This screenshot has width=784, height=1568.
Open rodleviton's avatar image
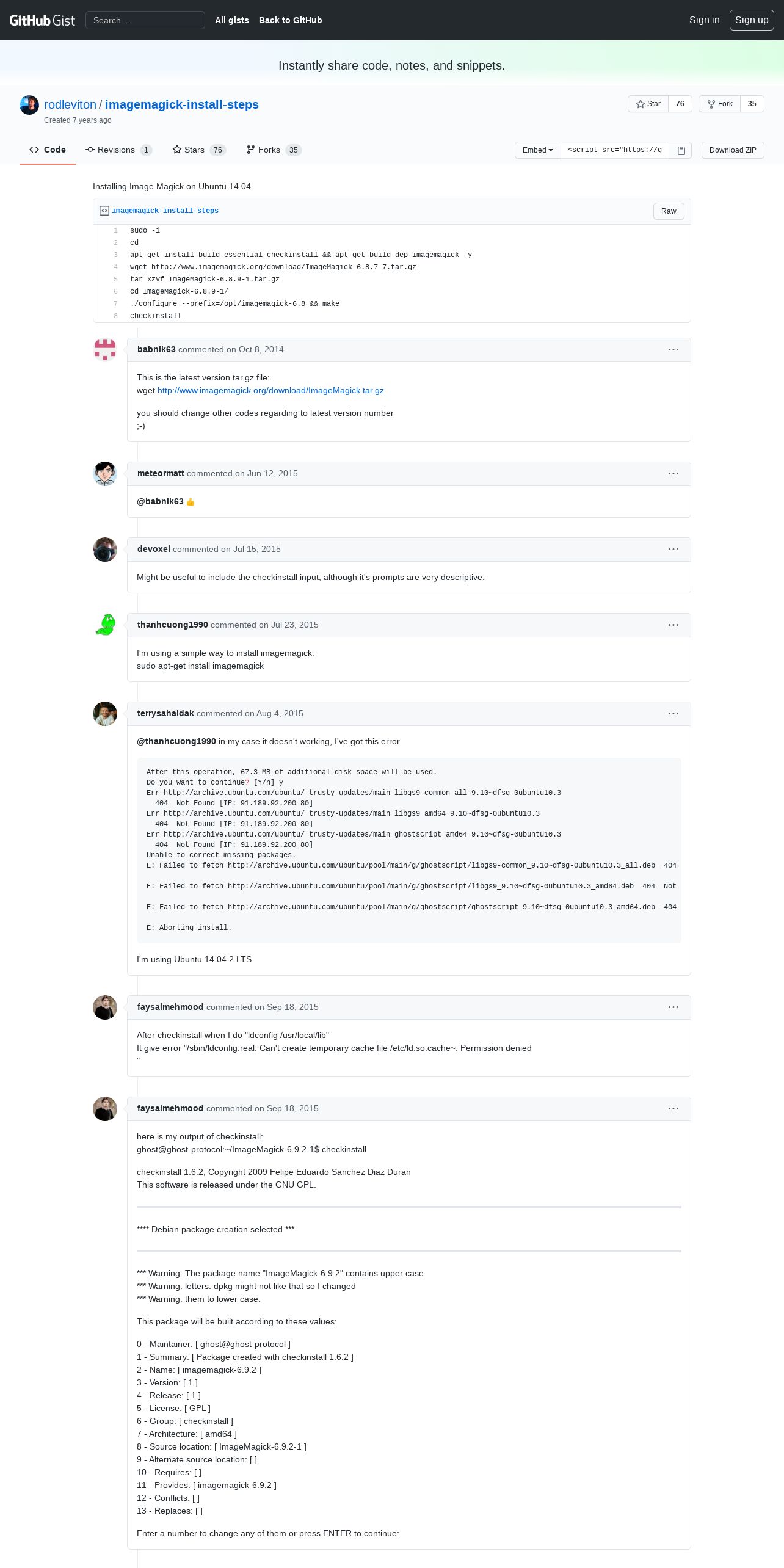pos(29,105)
